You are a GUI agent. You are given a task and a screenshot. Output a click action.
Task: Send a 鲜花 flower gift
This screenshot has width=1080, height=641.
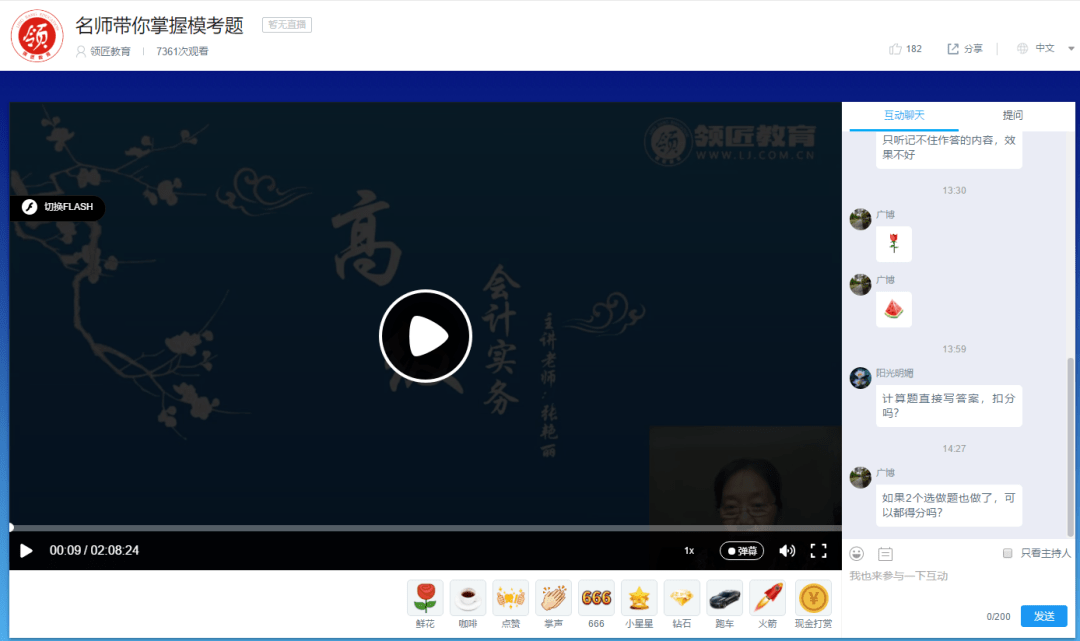tap(425, 605)
